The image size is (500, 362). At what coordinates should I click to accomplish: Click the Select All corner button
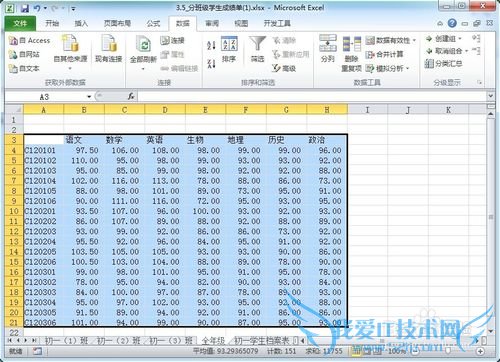pyautogui.click(x=14, y=110)
